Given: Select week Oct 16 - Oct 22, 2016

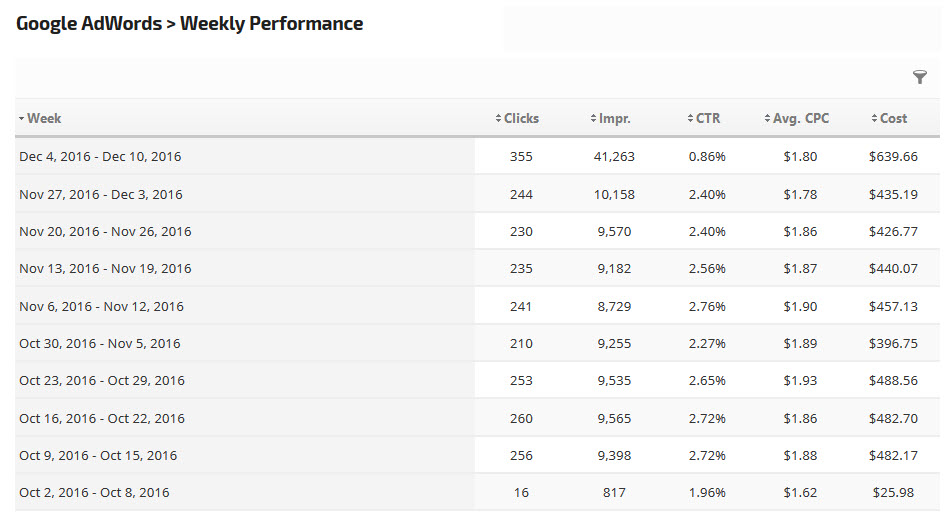Looking at the screenshot, I should (x=102, y=418).
